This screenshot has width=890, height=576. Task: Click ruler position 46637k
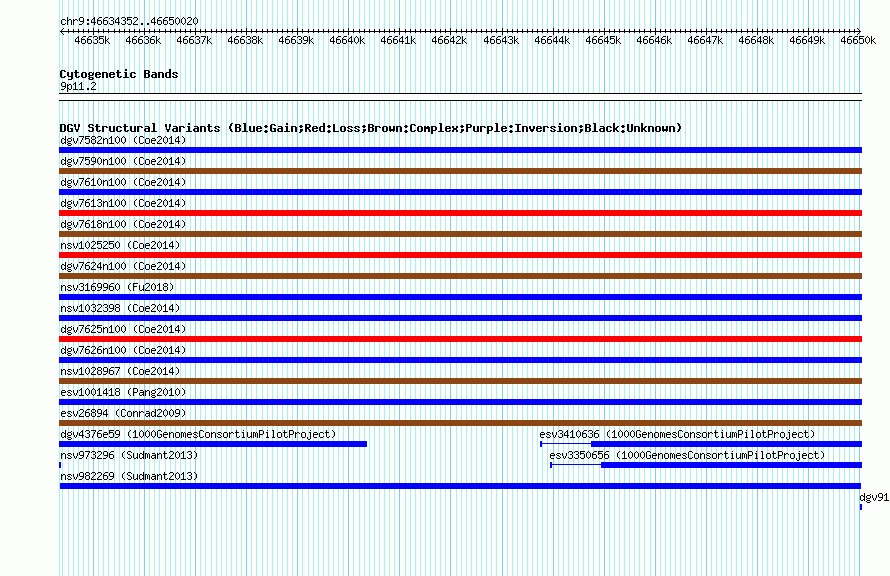[194, 40]
